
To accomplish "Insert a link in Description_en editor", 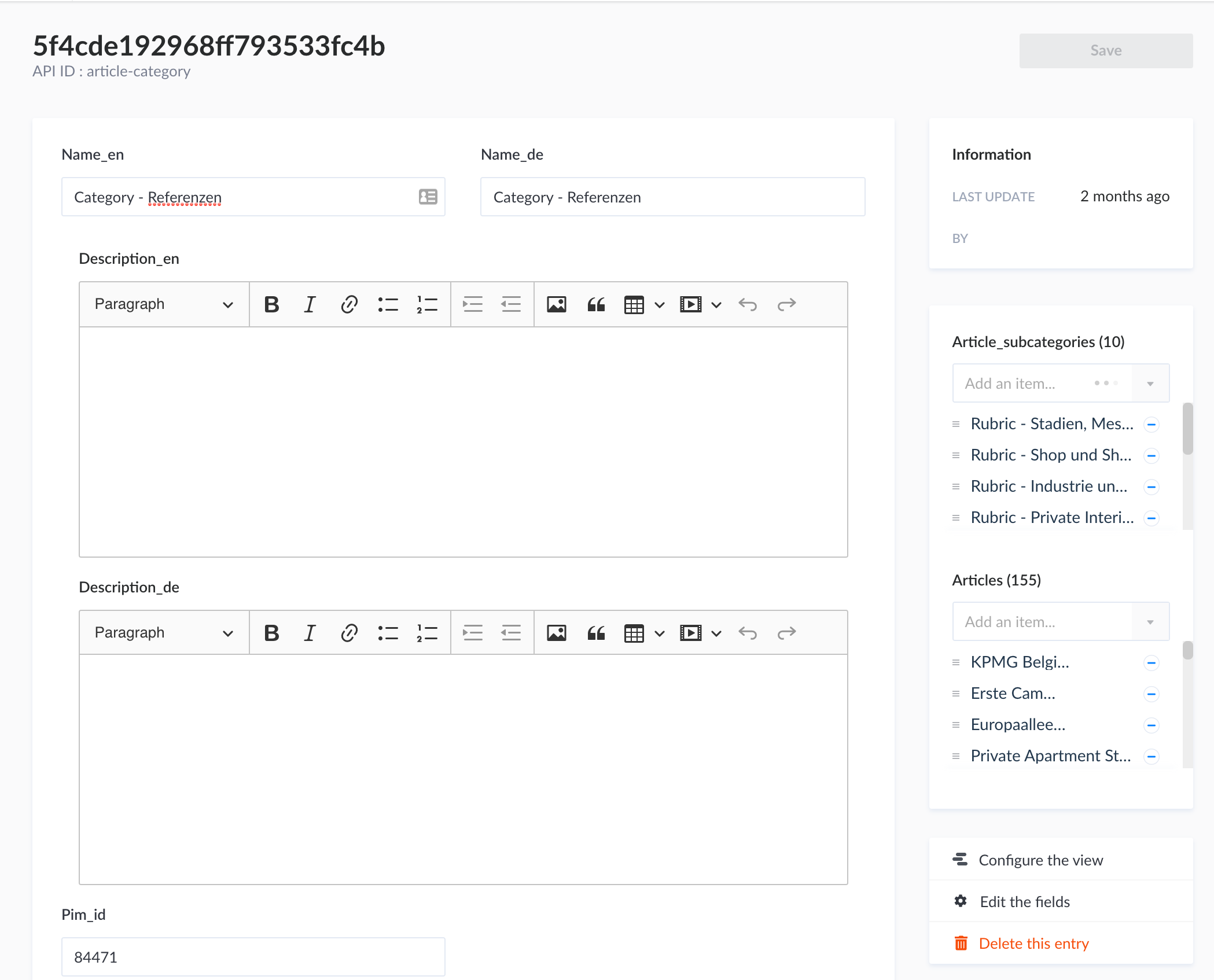I will [349, 304].
